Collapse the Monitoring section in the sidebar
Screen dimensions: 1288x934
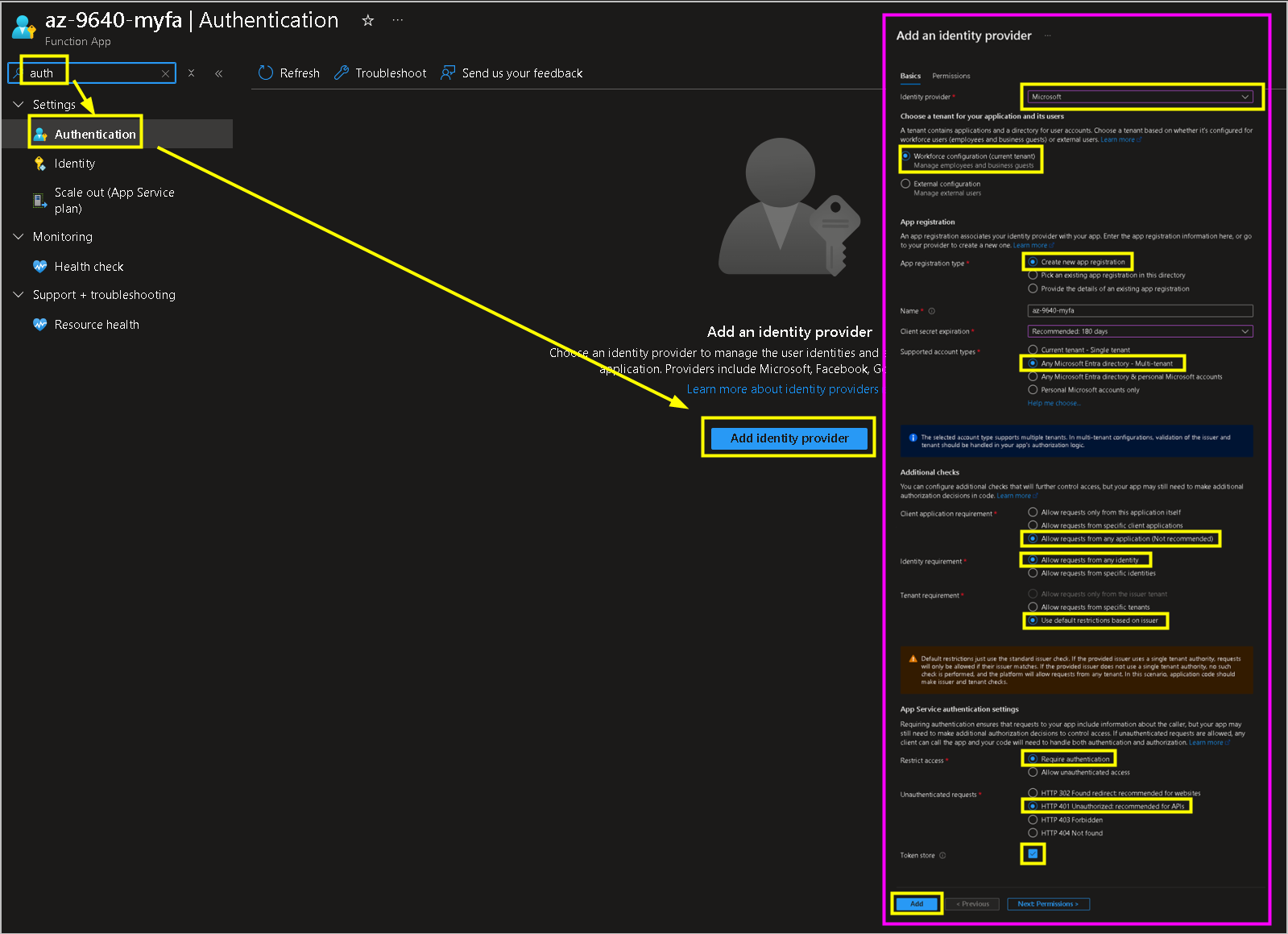[x=19, y=237]
